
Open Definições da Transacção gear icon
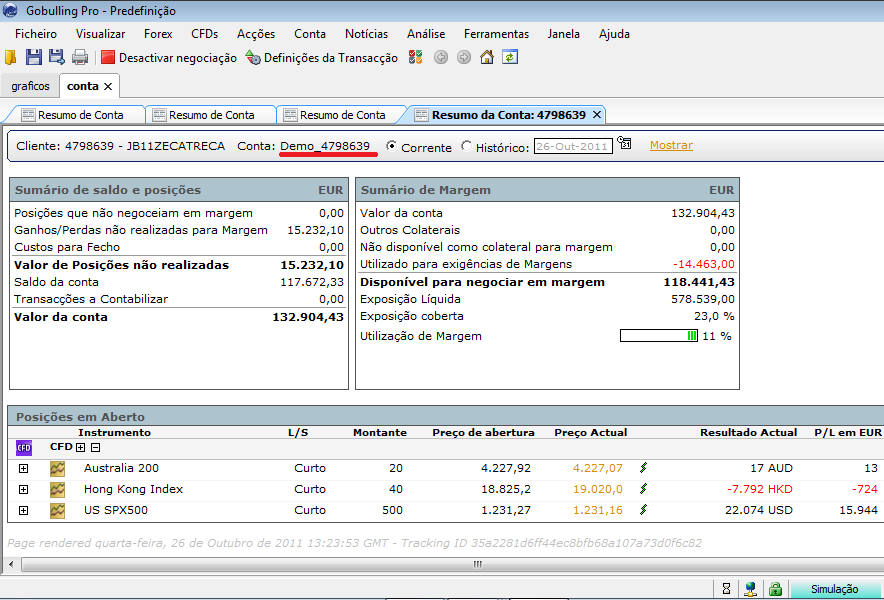point(253,58)
